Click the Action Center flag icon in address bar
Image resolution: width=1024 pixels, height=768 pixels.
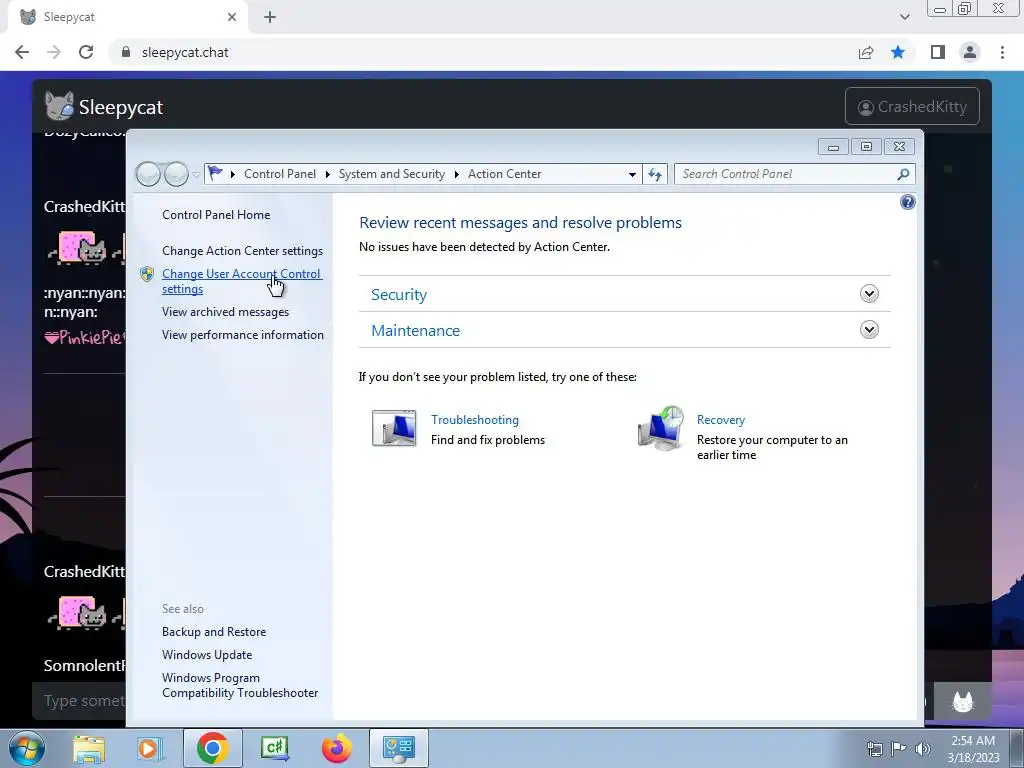[x=215, y=173]
